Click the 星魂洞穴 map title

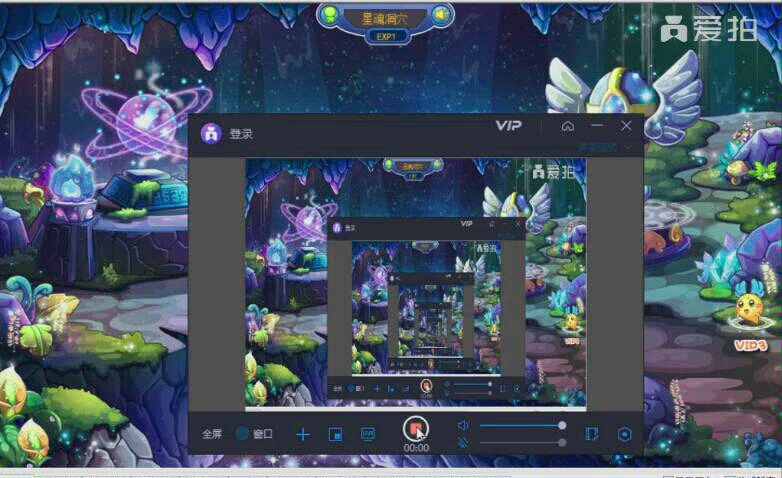coord(385,19)
